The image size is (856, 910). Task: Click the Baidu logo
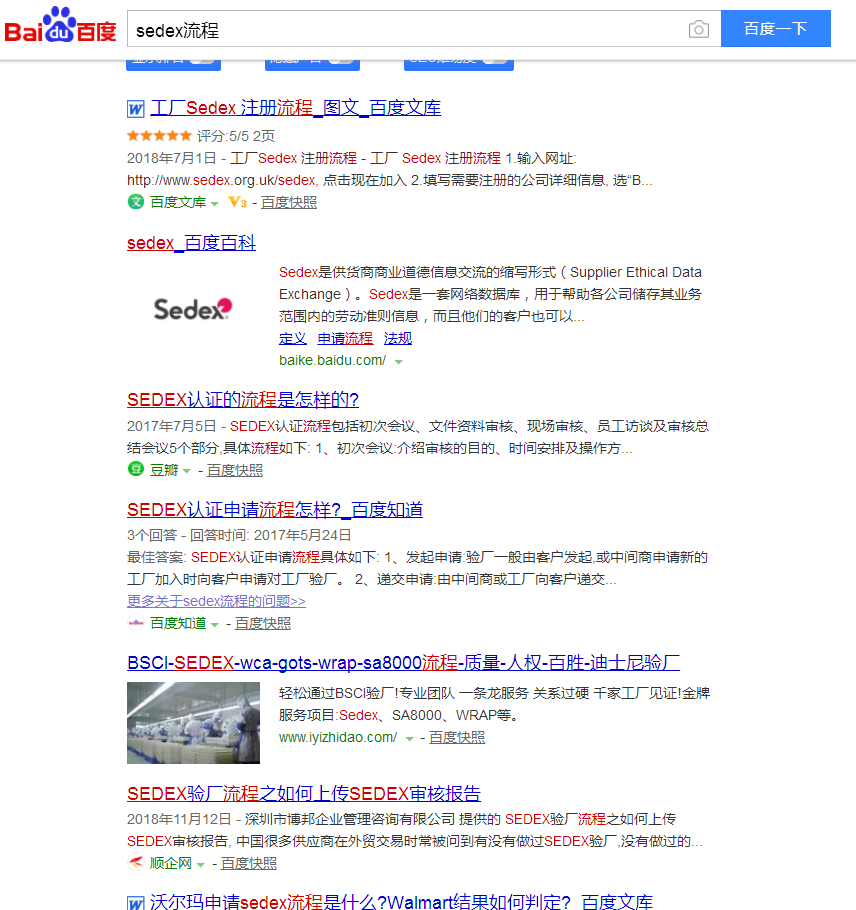click(x=60, y=26)
